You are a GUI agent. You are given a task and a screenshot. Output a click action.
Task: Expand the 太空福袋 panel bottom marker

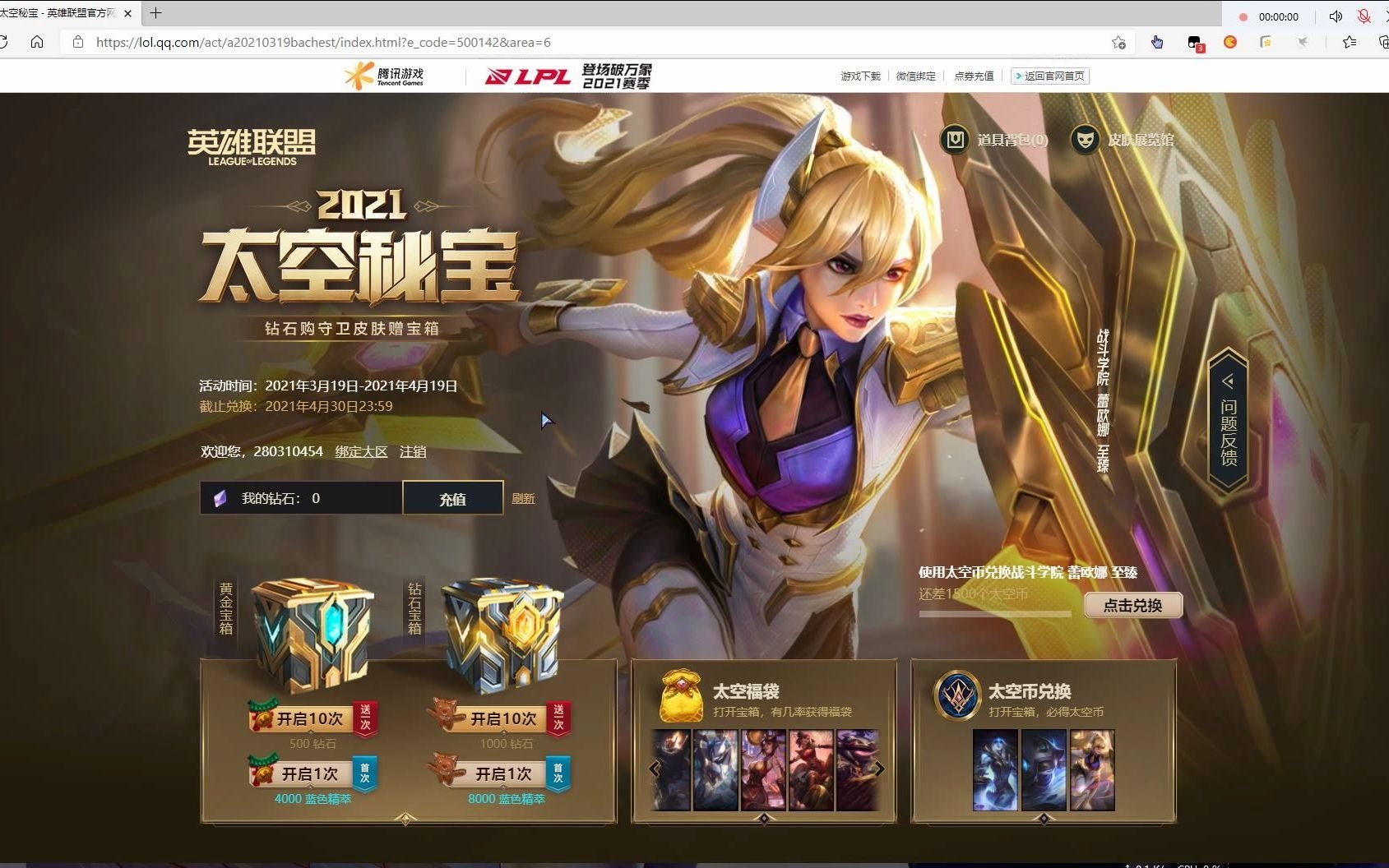[763, 819]
